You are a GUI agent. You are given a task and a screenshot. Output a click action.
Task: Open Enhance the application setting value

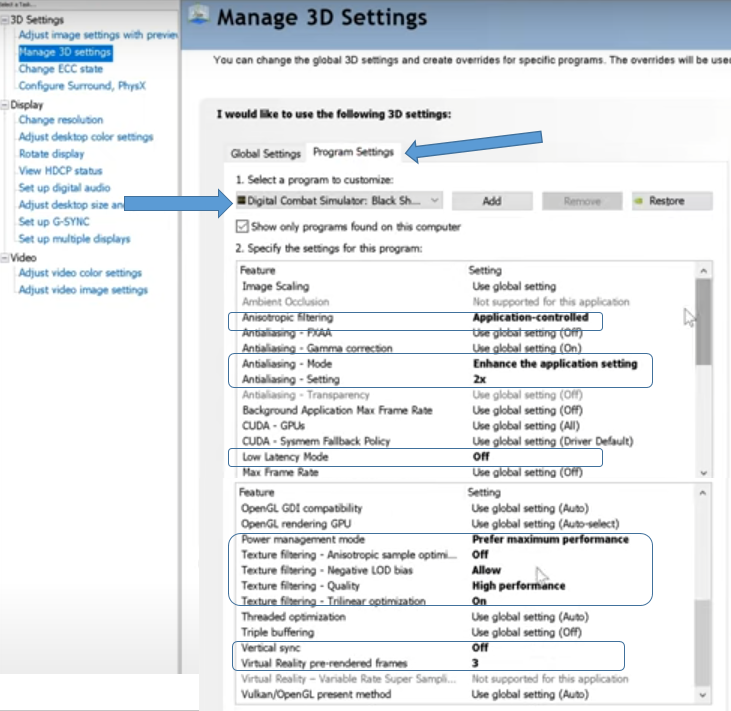pyautogui.click(x=555, y=364)
